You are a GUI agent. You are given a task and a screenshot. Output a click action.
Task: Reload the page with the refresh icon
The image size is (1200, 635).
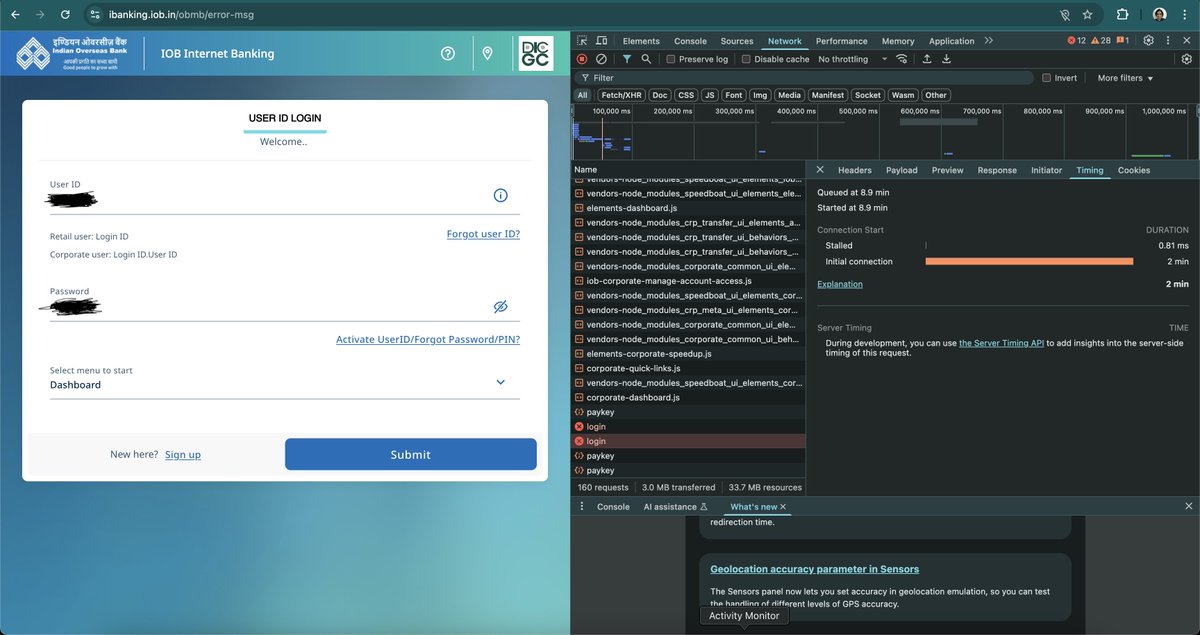(65, 15)
